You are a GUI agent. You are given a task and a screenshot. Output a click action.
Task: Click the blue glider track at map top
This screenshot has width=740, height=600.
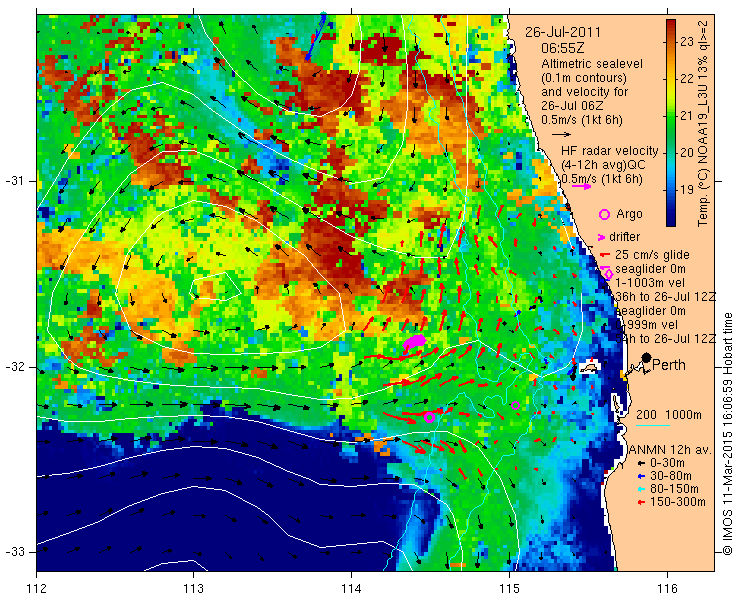[x=316, y=37]
